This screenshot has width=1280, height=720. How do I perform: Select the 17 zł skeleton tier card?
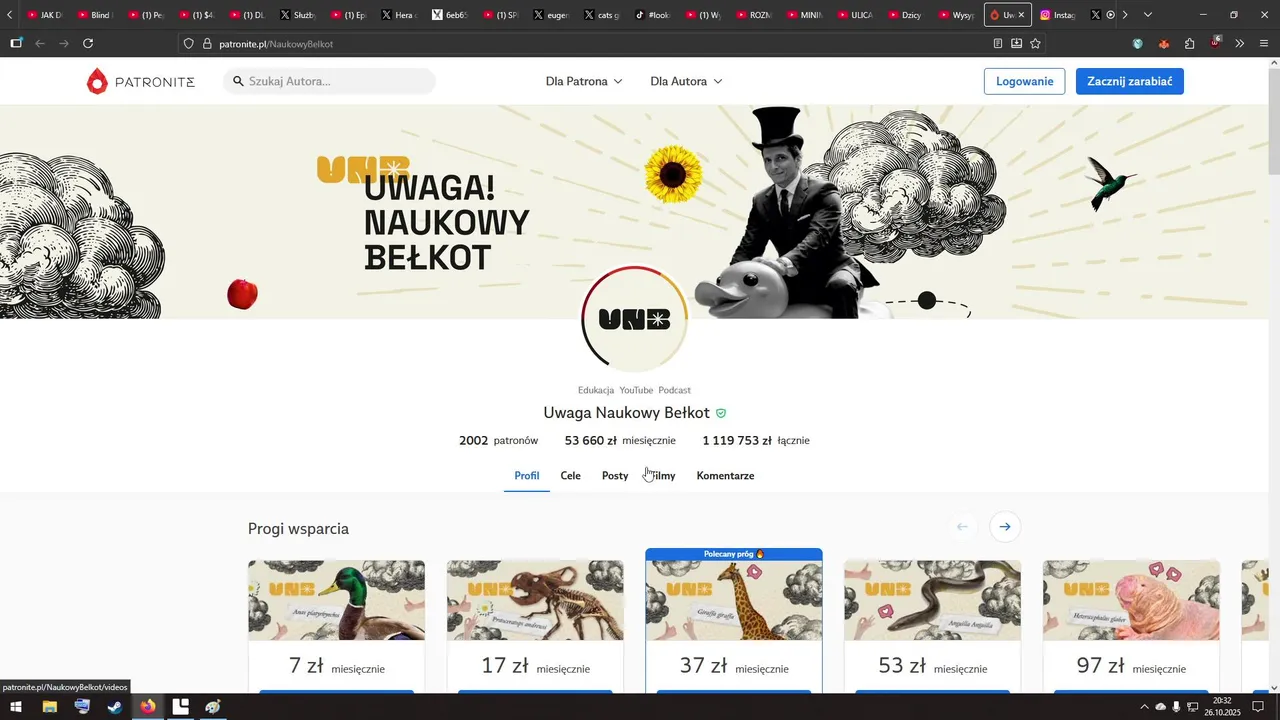click(535, 626)
